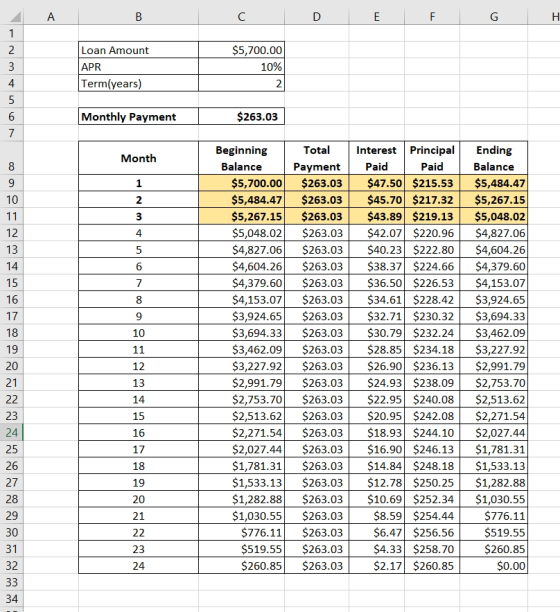
Task: Select column C header
Action: (x=241, y=17)
